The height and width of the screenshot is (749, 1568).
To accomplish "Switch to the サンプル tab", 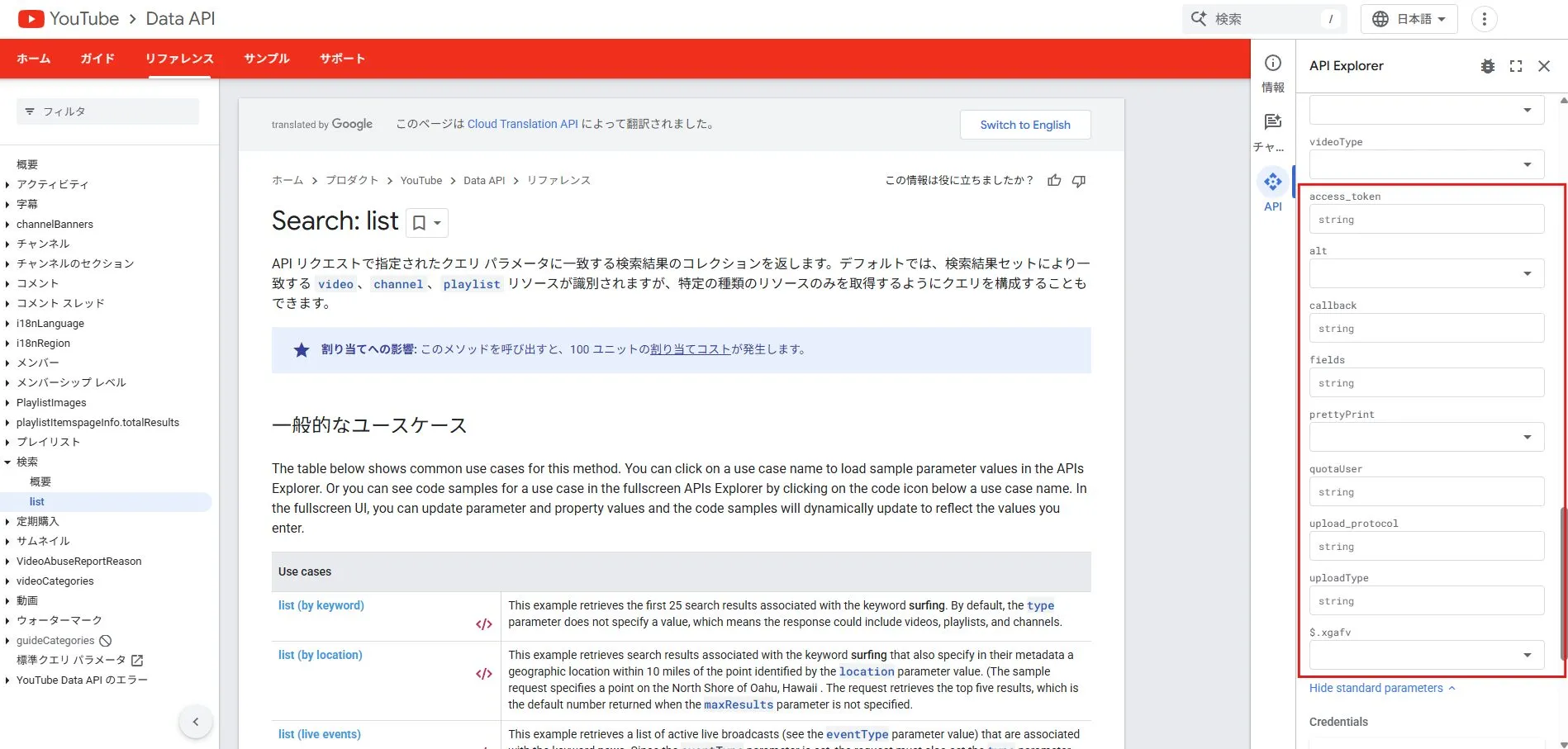I will click(267, 59).
